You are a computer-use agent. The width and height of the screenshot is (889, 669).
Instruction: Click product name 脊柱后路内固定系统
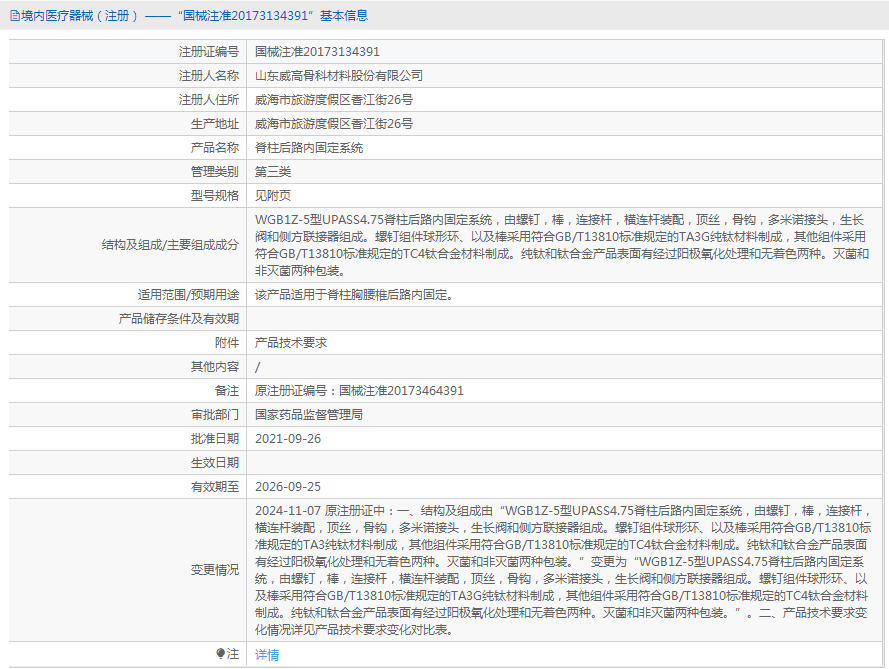(x=309, y=148)
